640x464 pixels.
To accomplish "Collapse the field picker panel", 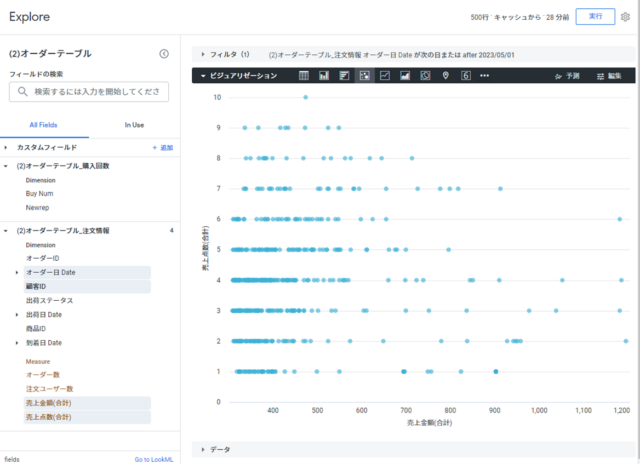I will pyautogui.click(x=164, y=54).
